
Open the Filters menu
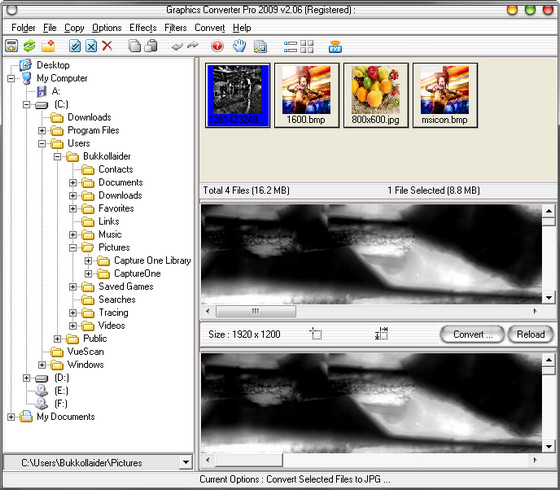175,28
